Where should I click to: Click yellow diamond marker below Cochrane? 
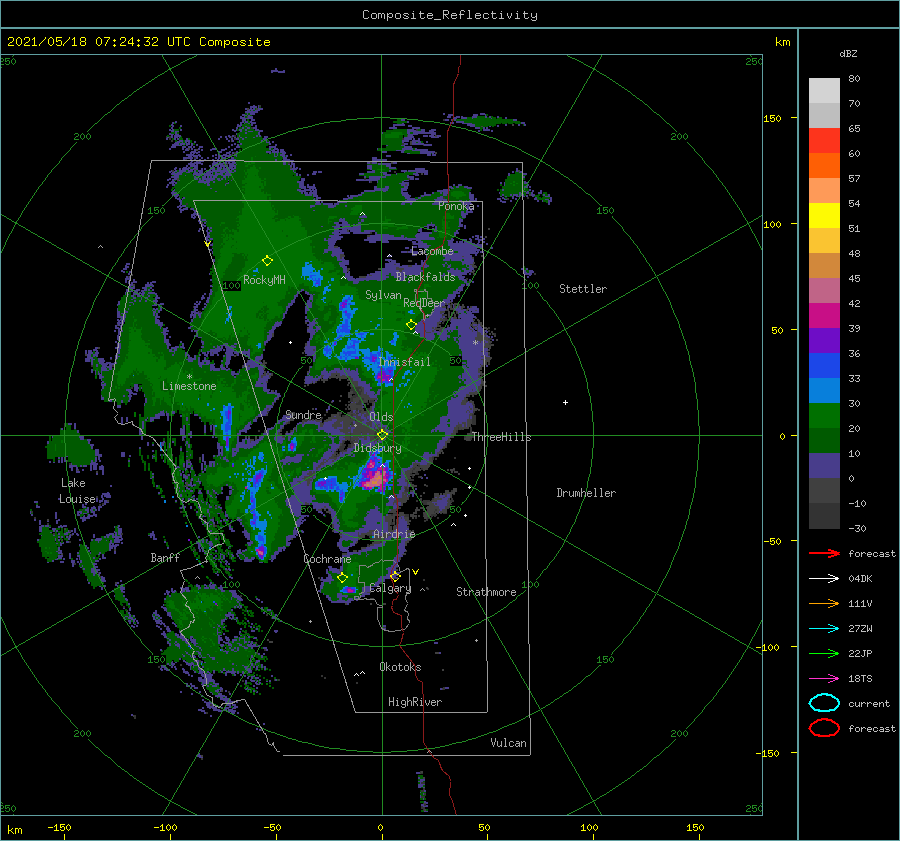coord(343,578)
